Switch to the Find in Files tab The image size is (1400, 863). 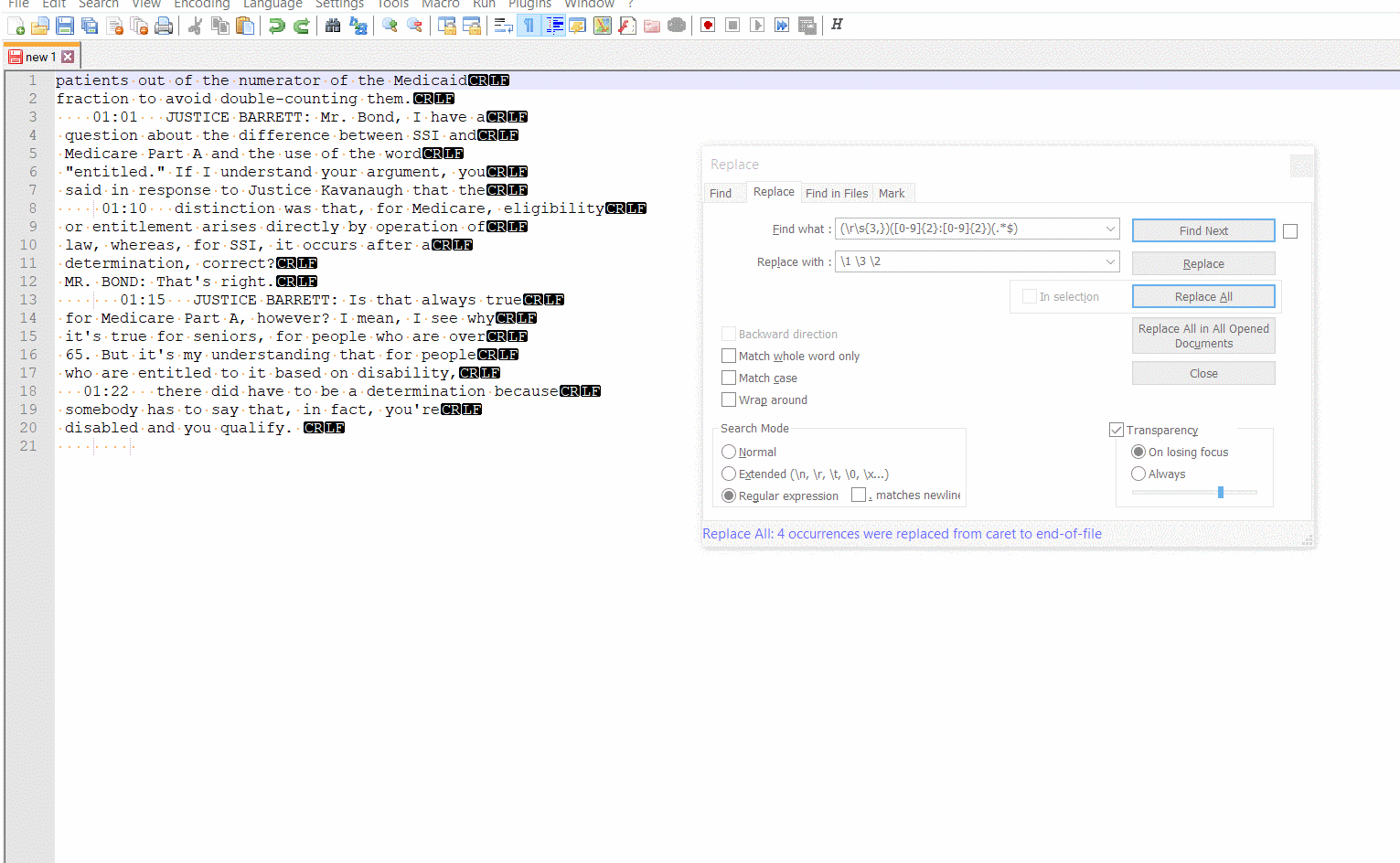836,193
